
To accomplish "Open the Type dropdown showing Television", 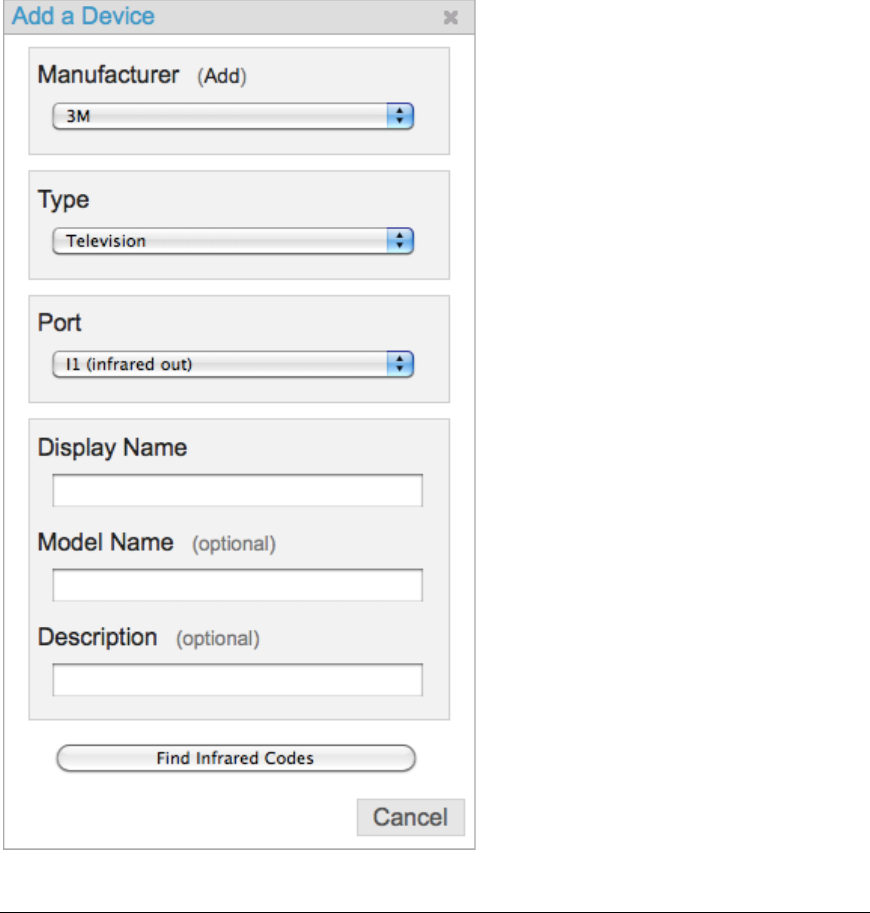I will click(233, 240).
